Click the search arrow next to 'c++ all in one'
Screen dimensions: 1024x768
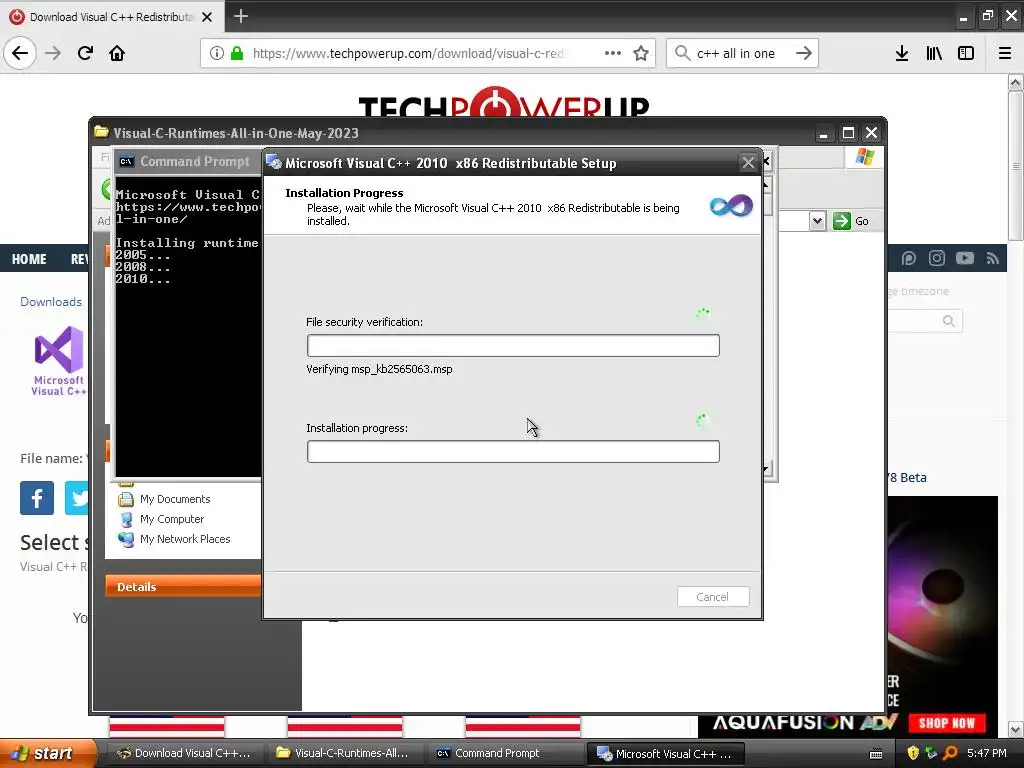click(804, 53)
